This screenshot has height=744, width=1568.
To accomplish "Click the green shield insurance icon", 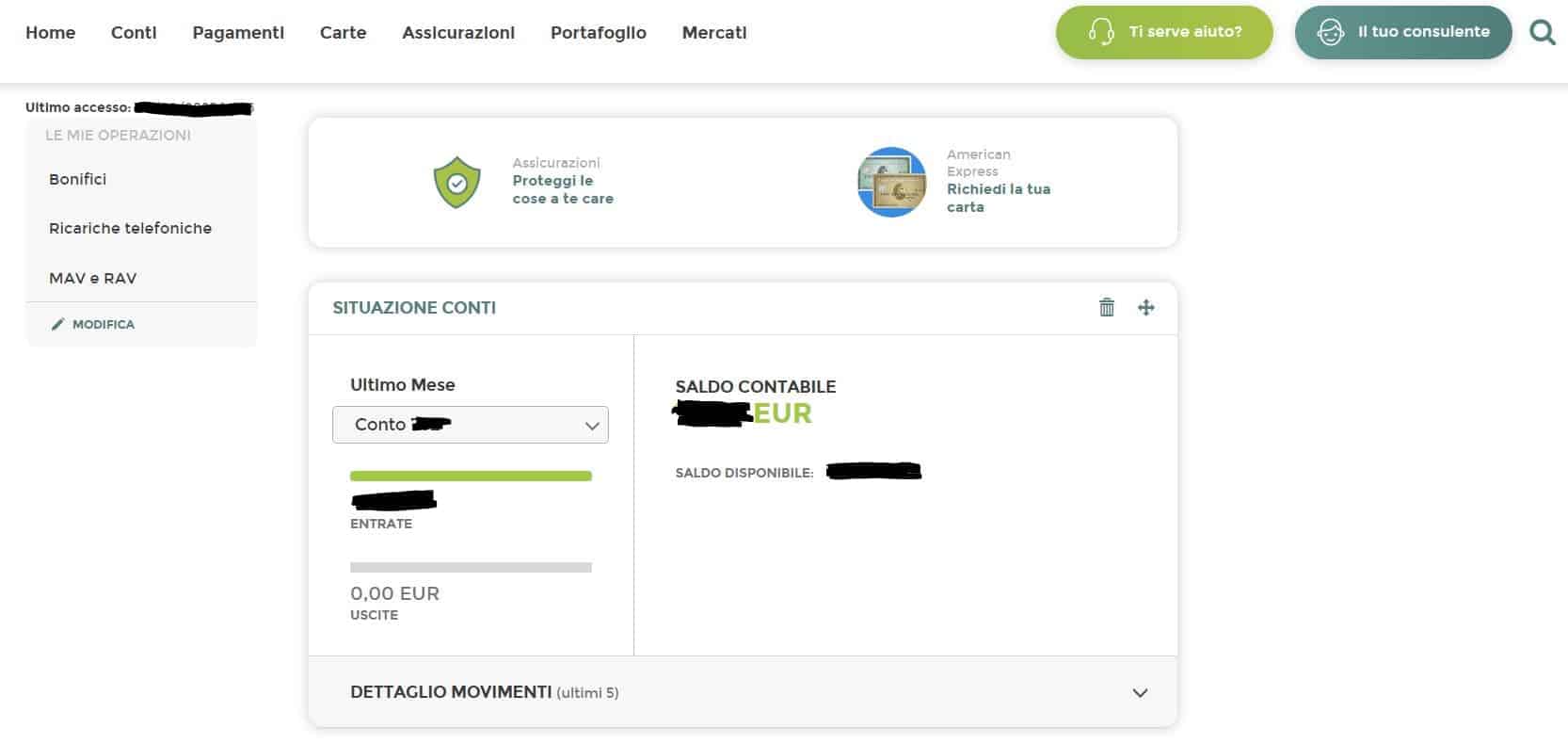I will point(456,182).
